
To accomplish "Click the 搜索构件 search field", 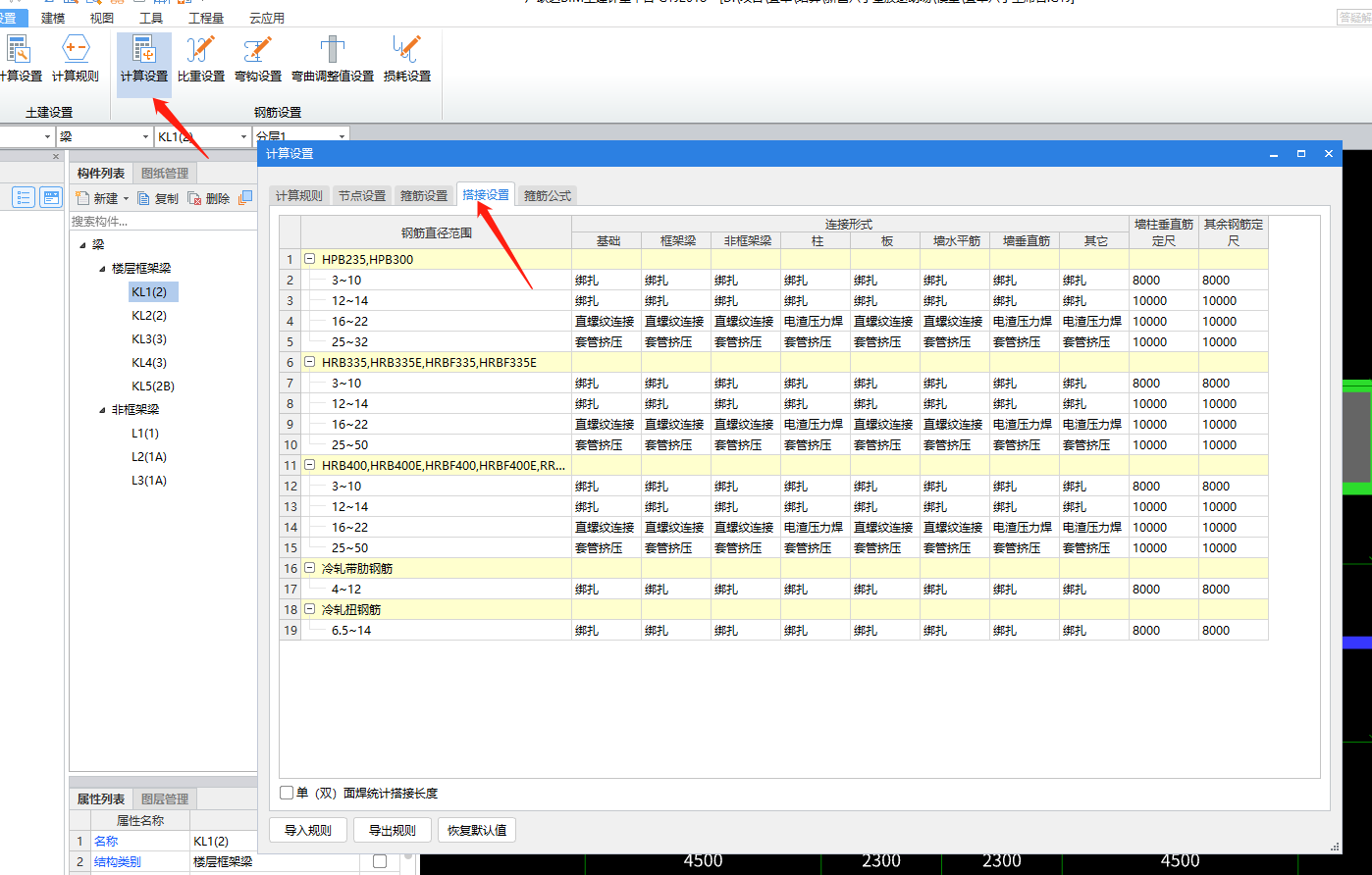I will (x=163, y=222).
